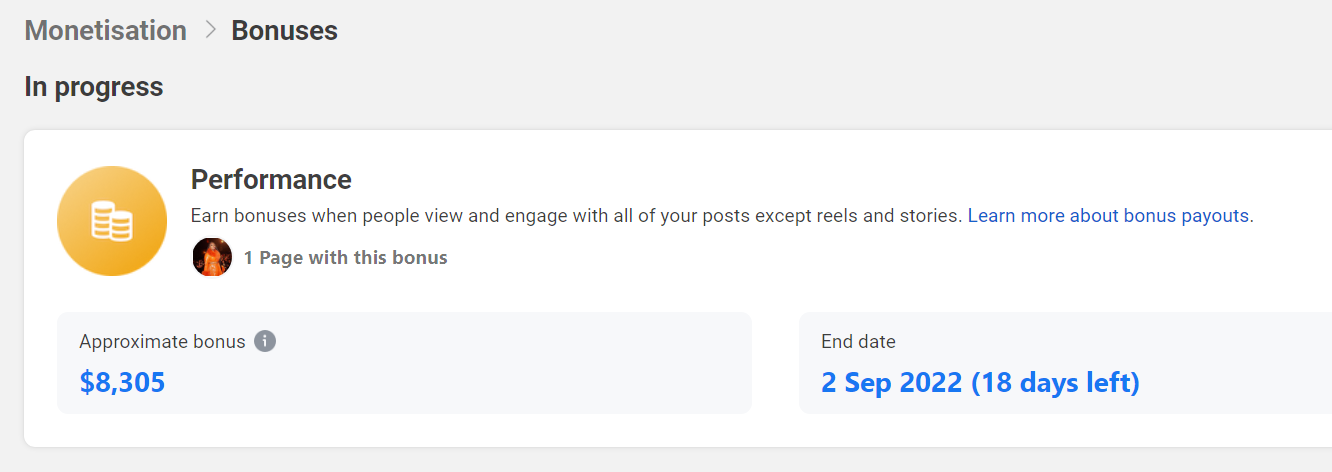Click the 2 Sep 2022 end date
Viewport: 1332px width, 472px height.
coord(892,382)
